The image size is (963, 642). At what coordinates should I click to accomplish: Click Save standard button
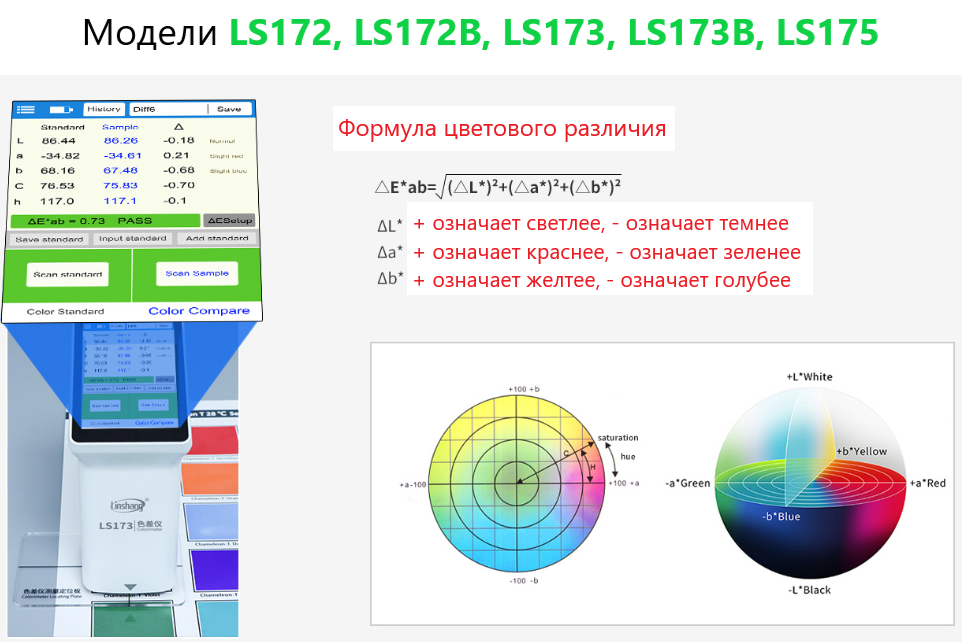click(49, 239)
